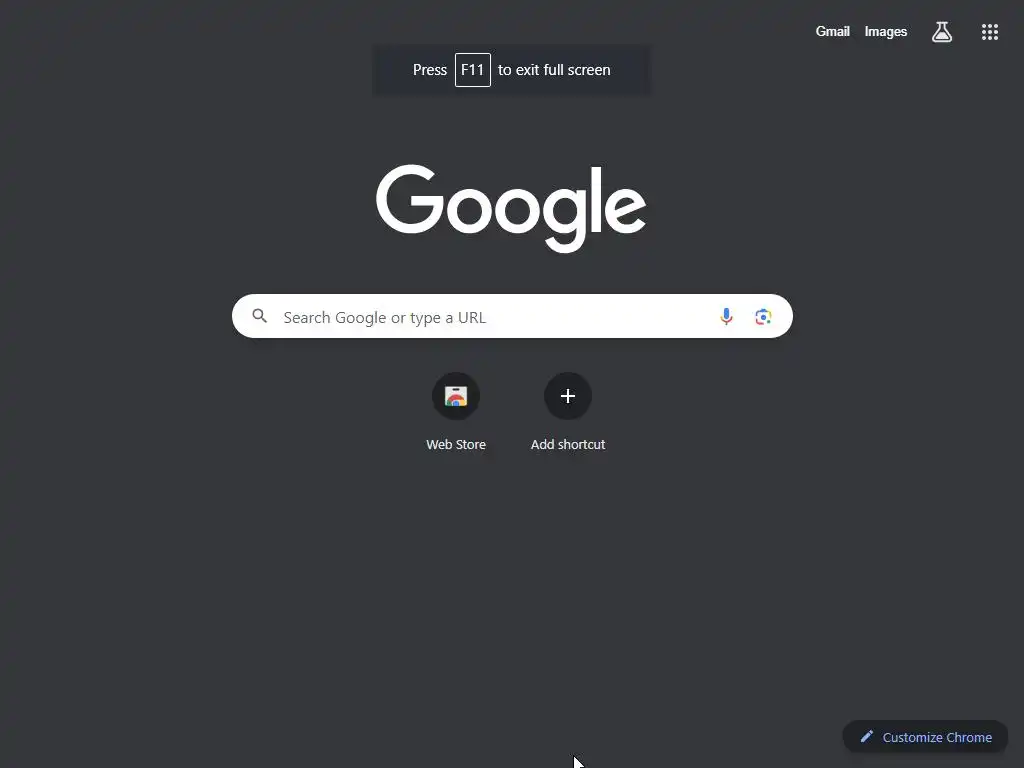Click the Customize Chrome button text

pyautogui.click(x=936, y=737)
